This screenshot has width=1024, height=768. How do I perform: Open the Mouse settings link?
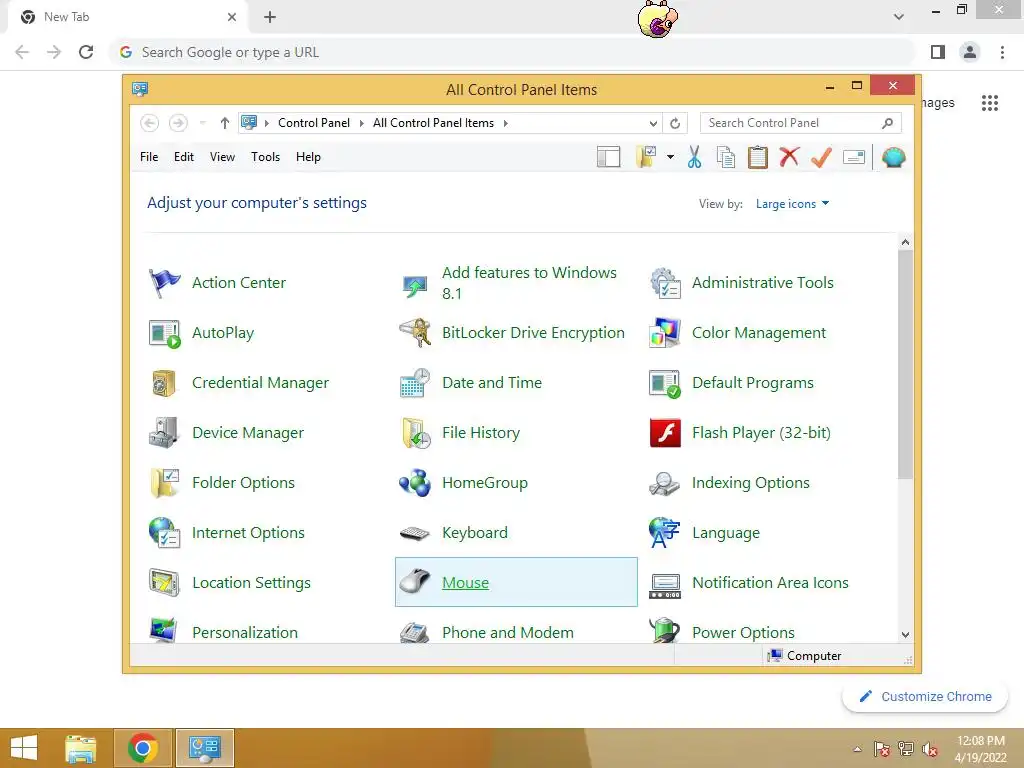point(465,583)
